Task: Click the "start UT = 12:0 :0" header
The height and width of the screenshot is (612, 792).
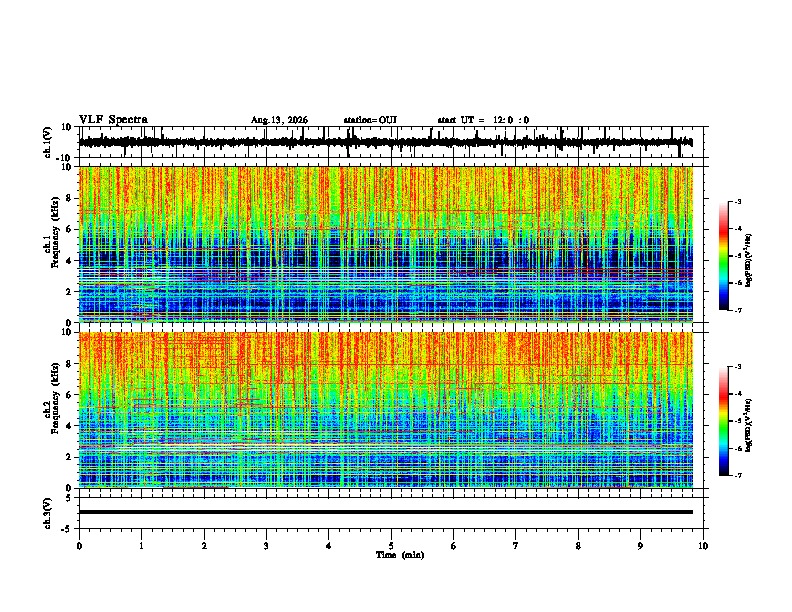Action: pos(483,120)
